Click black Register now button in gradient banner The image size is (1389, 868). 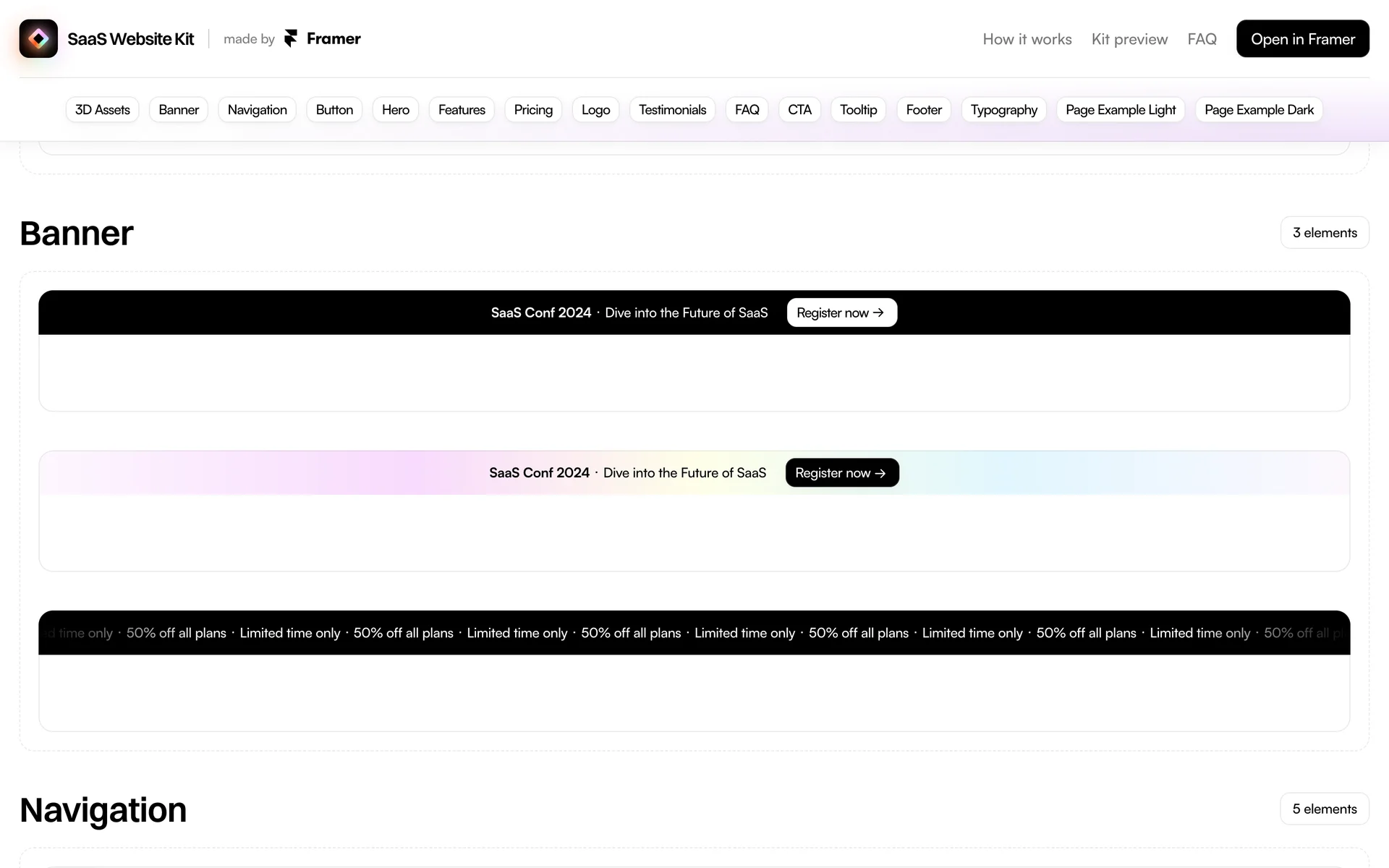(x=841, y=473)
